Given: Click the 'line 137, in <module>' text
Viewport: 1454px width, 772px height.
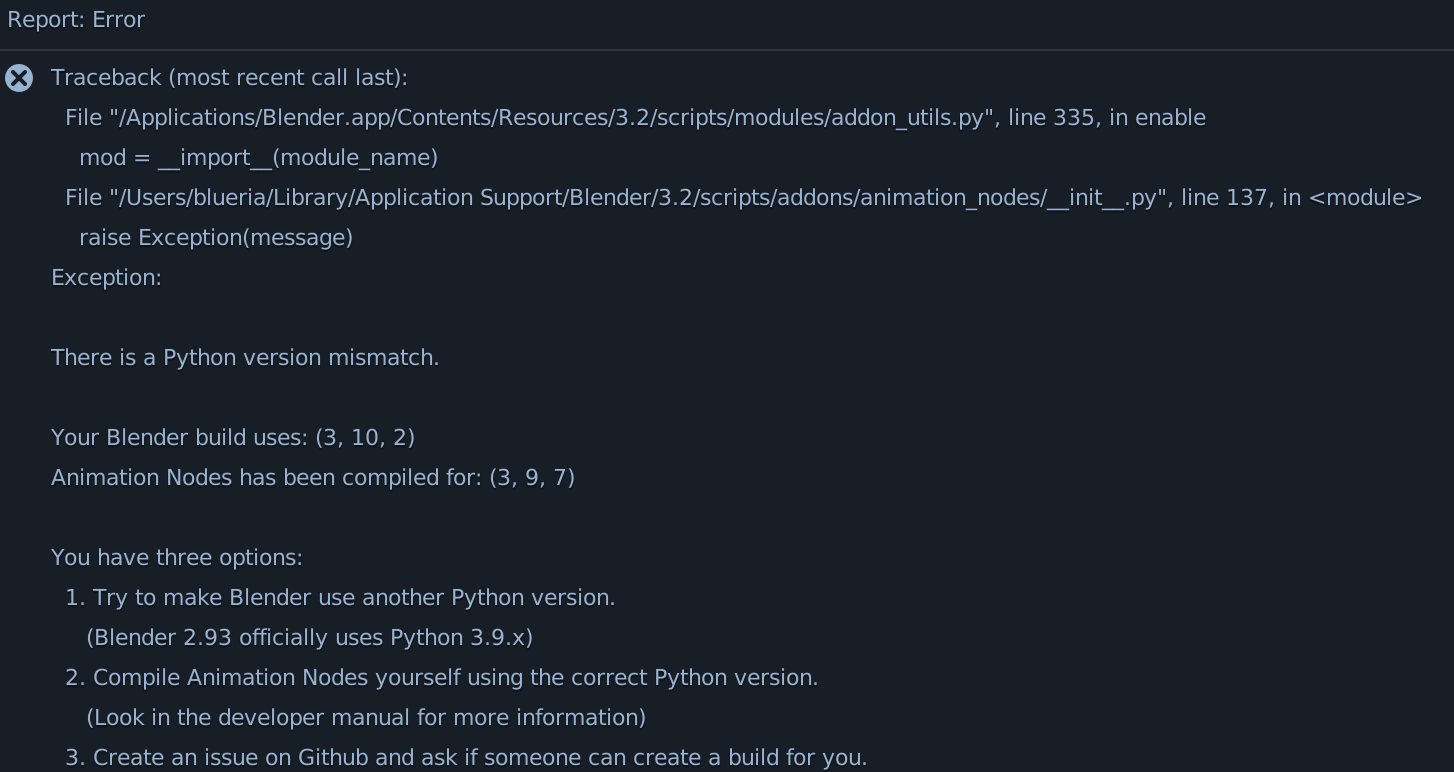Looking at the screenshot, I should (x=1300, y=198).
